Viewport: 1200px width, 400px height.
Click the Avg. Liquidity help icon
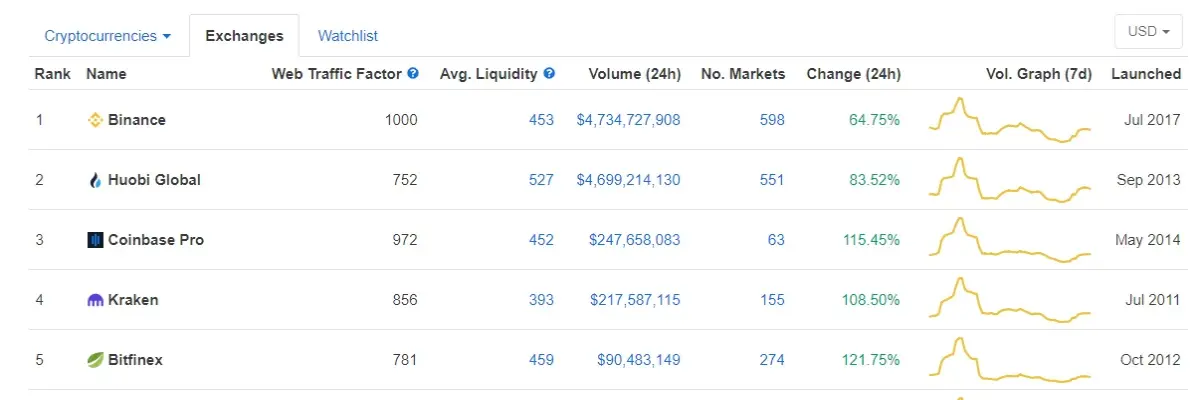coord(549,74)
